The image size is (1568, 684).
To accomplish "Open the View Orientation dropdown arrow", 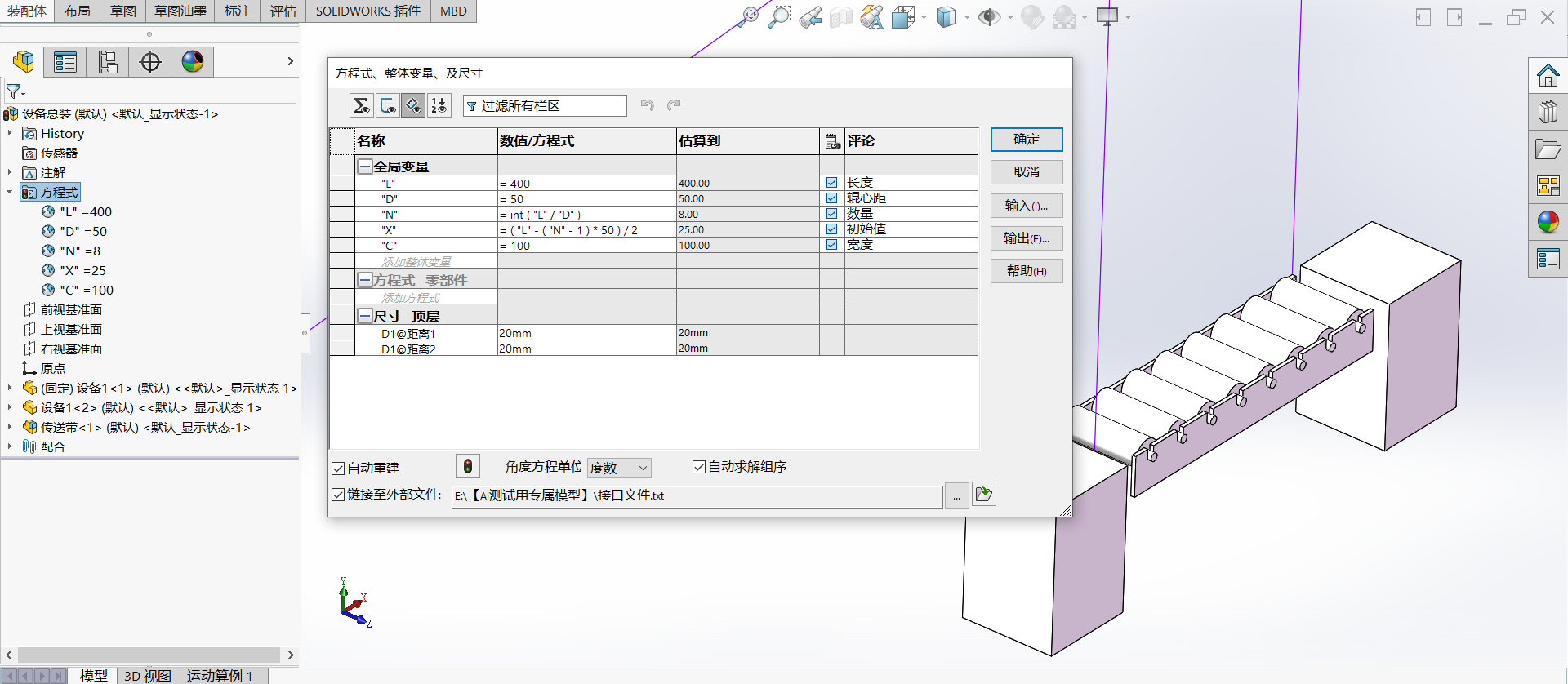I will point(924,16).
